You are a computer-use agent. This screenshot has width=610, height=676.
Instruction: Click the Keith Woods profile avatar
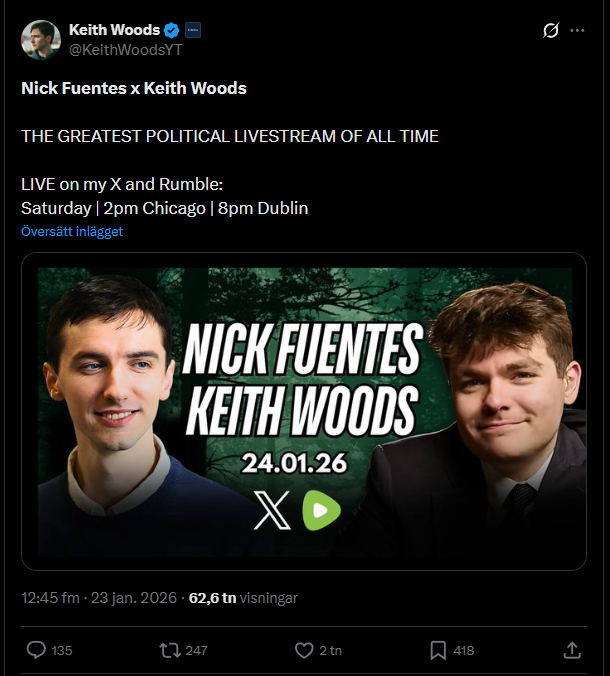pos(41,40)
